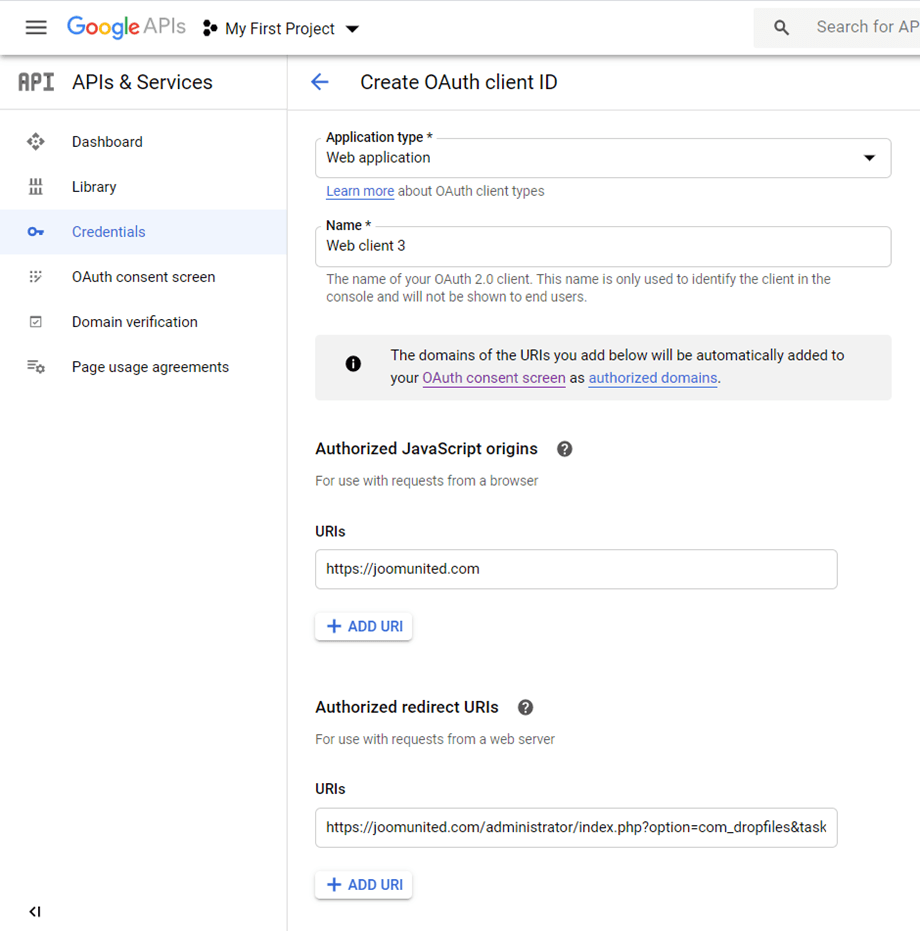Click the Authorized JavaScript origins help icon

tap(564, 449)
